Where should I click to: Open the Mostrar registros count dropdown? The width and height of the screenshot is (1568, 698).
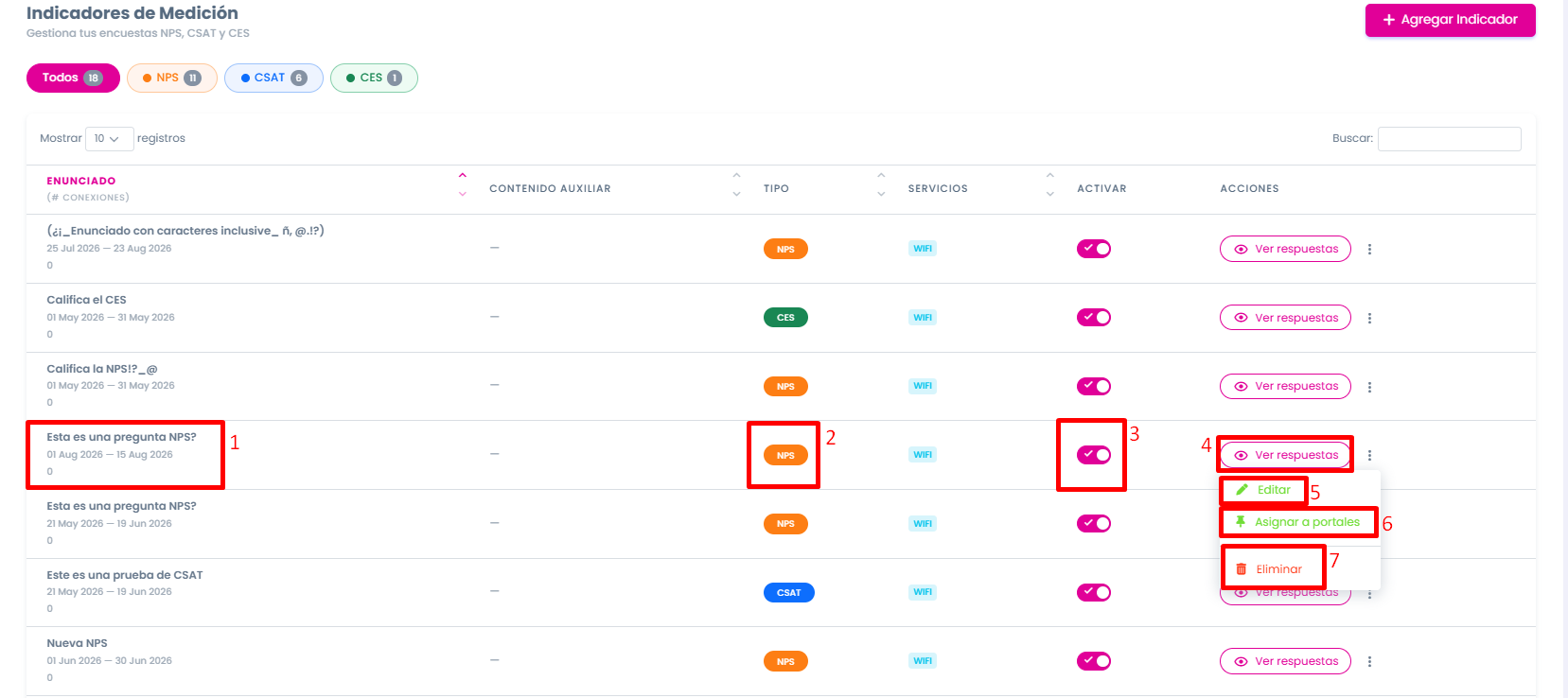coord(109,138)
